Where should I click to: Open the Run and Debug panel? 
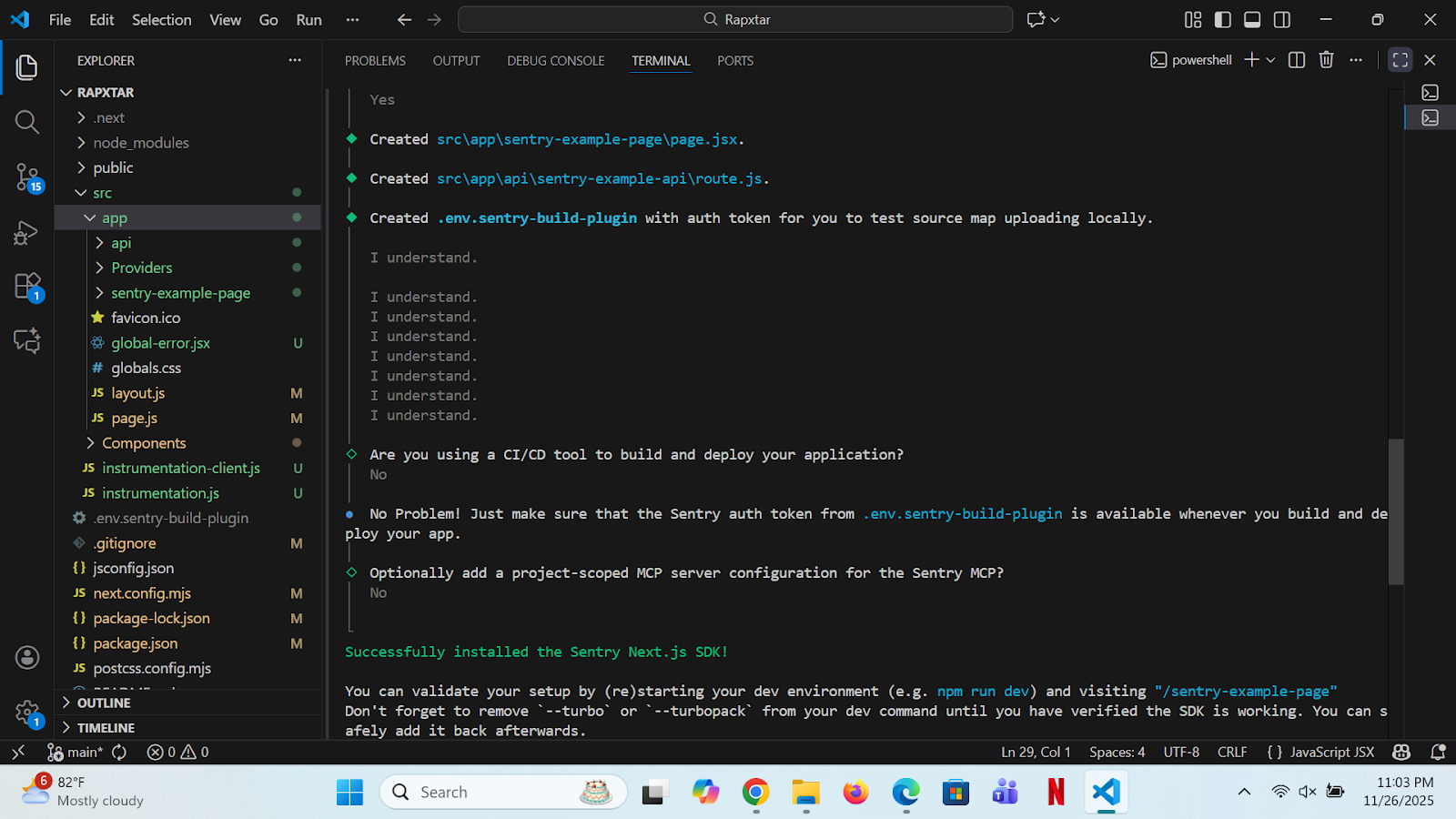26,232
